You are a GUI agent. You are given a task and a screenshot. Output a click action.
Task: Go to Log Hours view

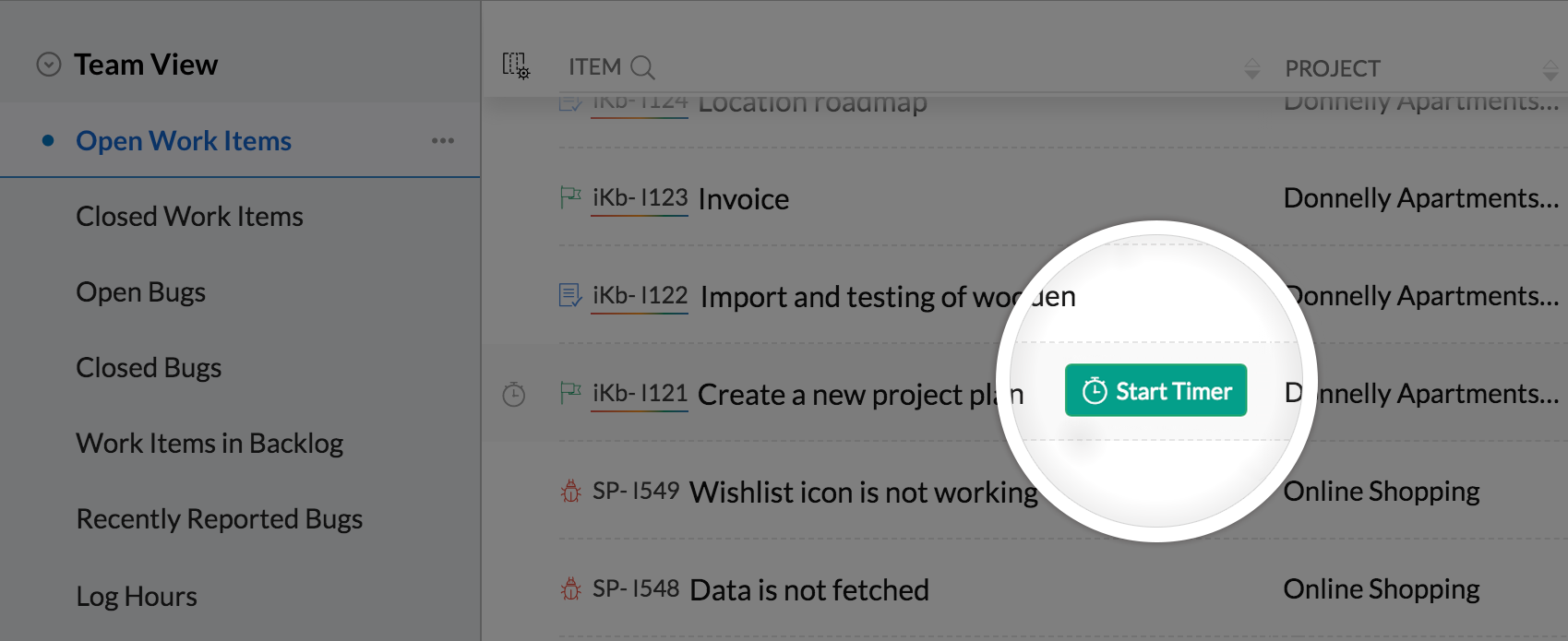137,597
